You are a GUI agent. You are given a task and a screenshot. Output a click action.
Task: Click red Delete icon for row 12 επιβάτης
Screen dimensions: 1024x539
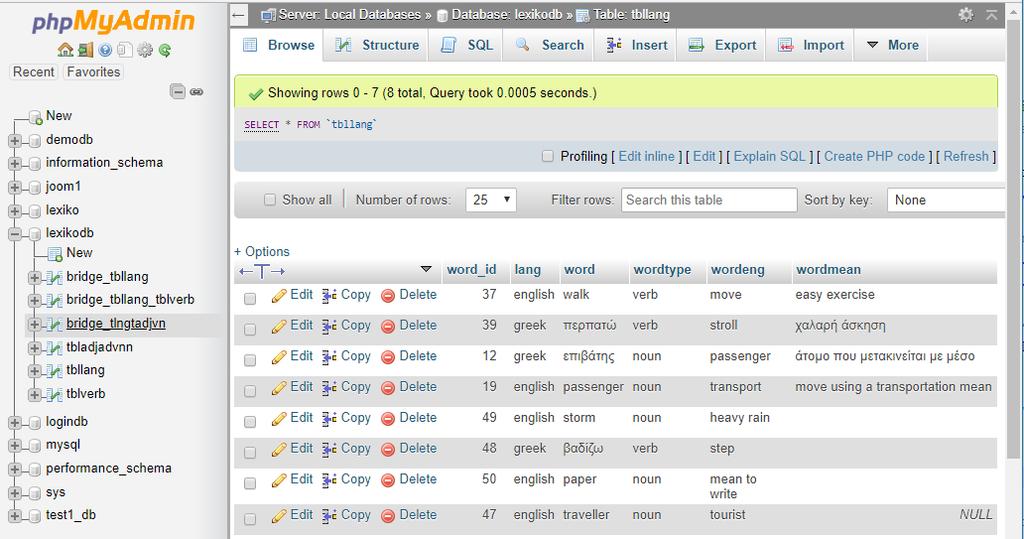388,357
